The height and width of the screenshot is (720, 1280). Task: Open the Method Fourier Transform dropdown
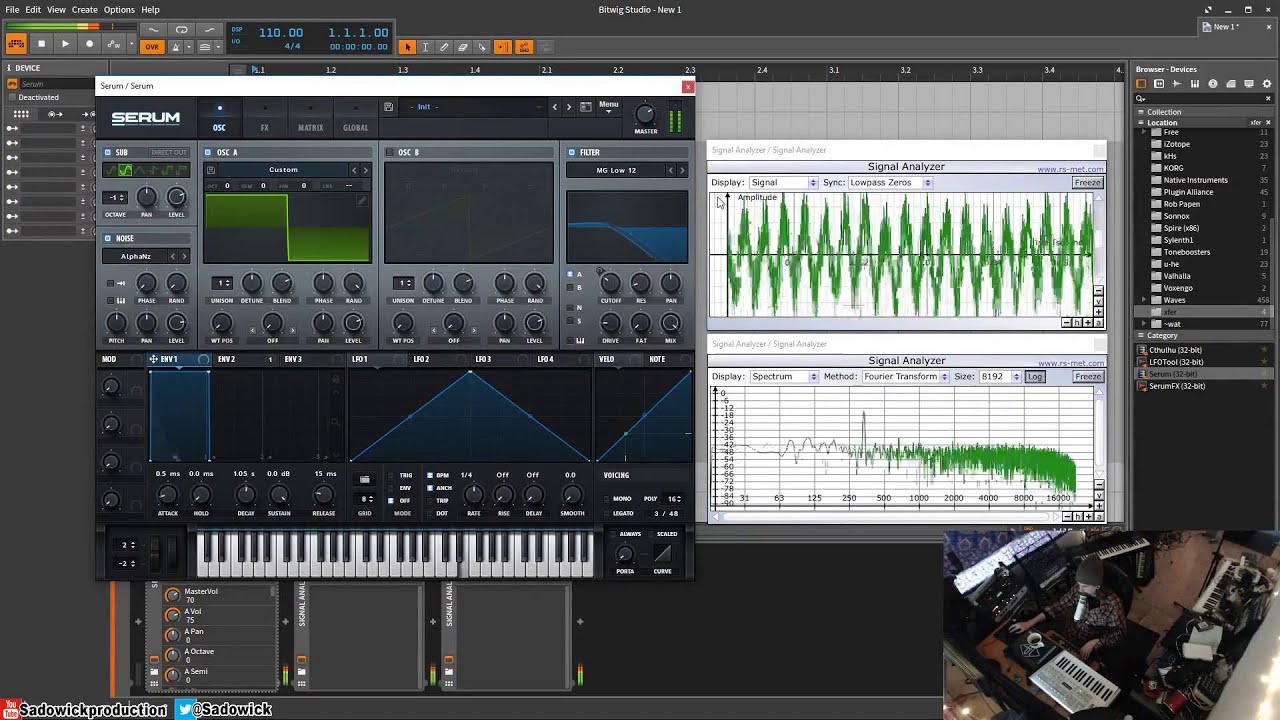tap(904, 377)
